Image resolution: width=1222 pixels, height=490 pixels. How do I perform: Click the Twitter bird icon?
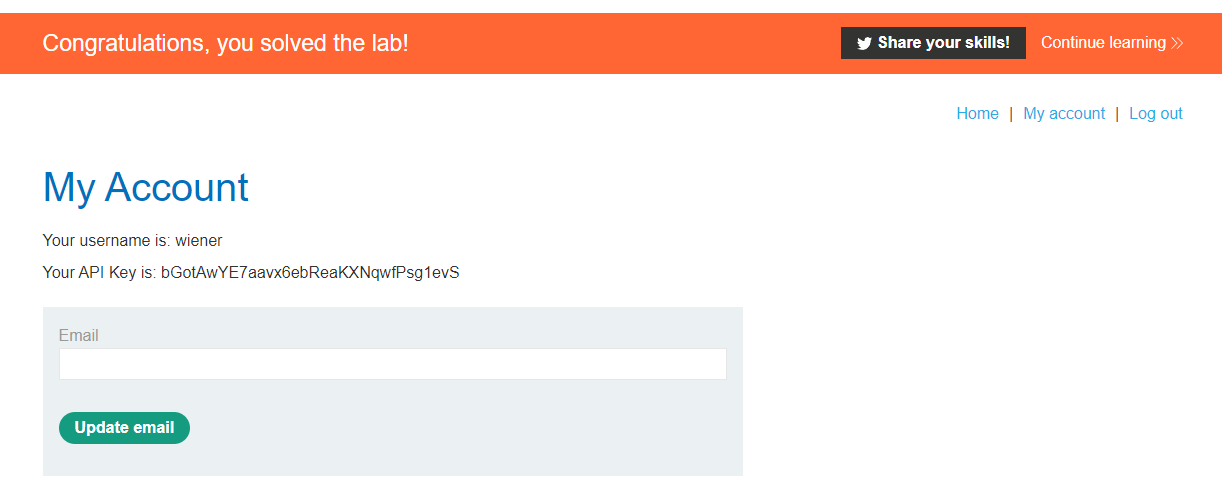864,44
